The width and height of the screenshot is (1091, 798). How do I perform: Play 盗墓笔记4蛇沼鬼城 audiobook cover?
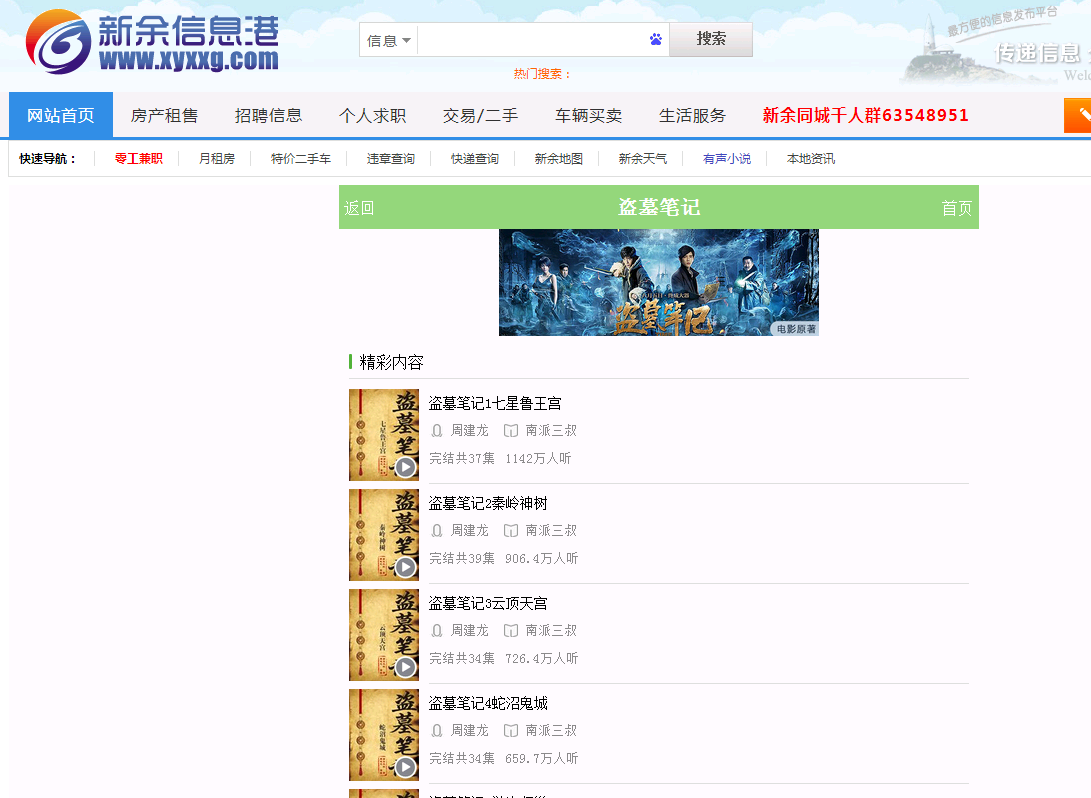pyautogui.click(x=384, y=735)
